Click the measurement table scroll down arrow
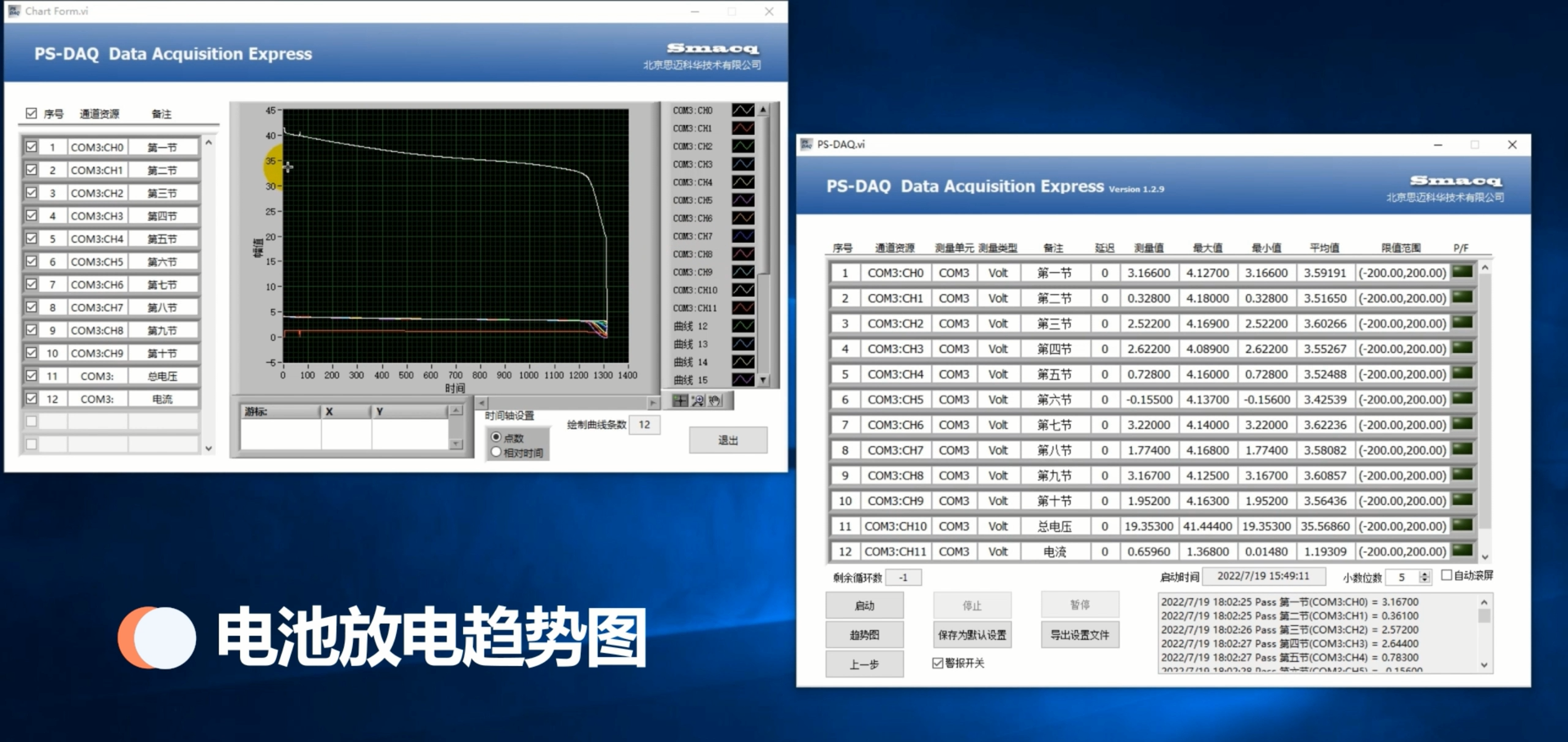 click(x=1485, y=556)
